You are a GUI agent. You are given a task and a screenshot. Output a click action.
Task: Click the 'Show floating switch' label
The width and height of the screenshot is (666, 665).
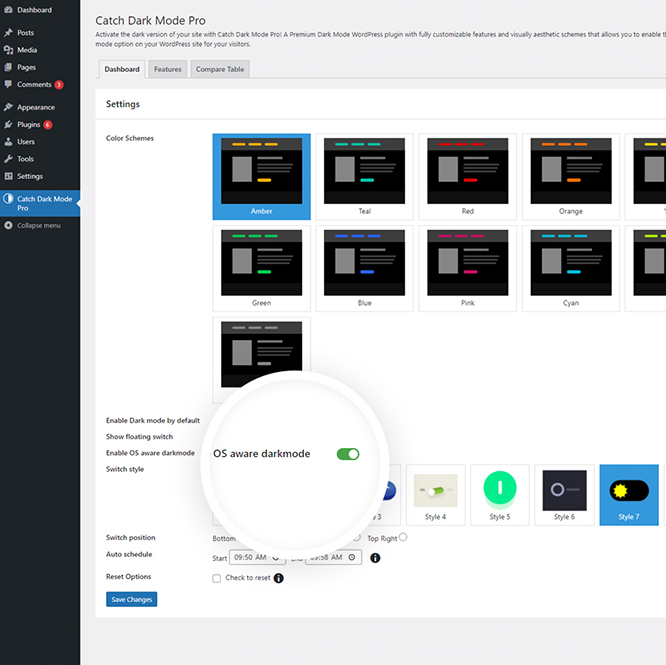click(139, 437)
